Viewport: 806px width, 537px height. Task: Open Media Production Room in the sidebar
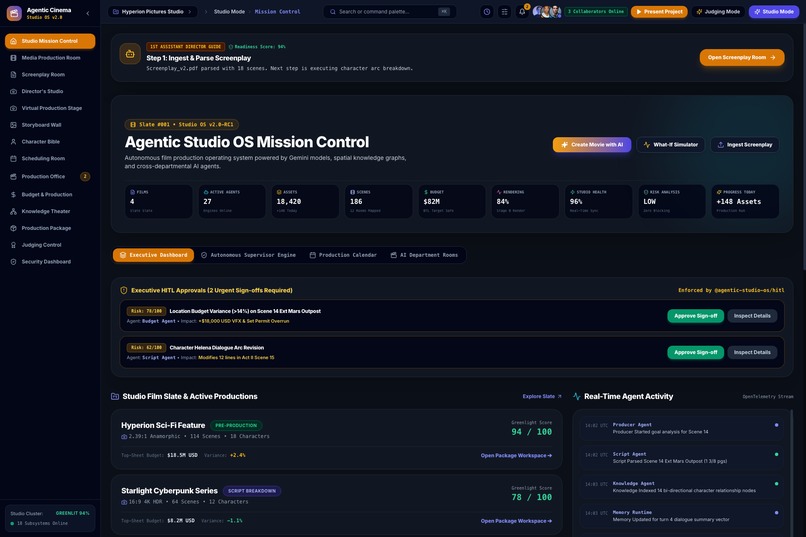(50, 58)
